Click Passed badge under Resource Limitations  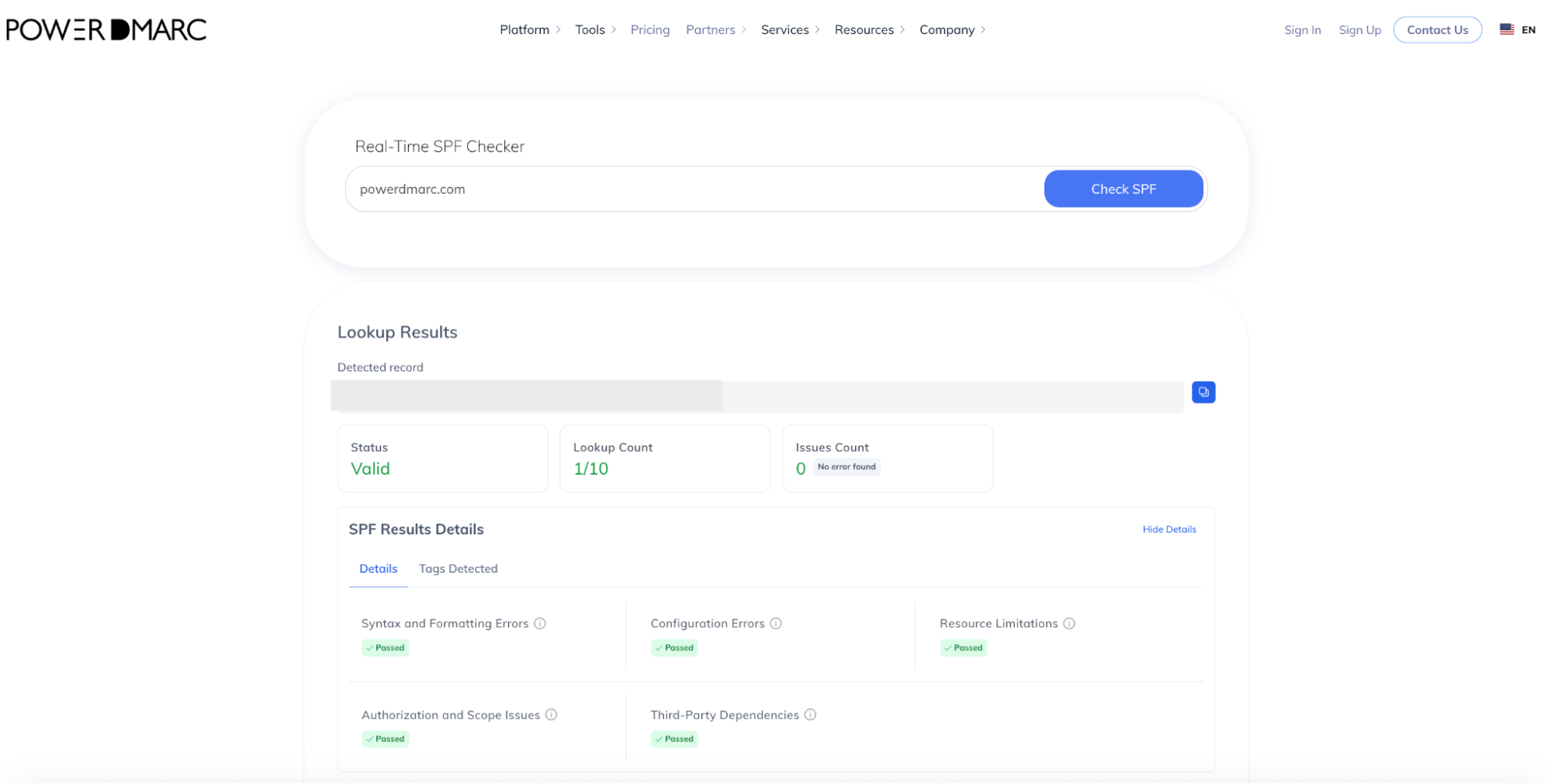point(964,648)
